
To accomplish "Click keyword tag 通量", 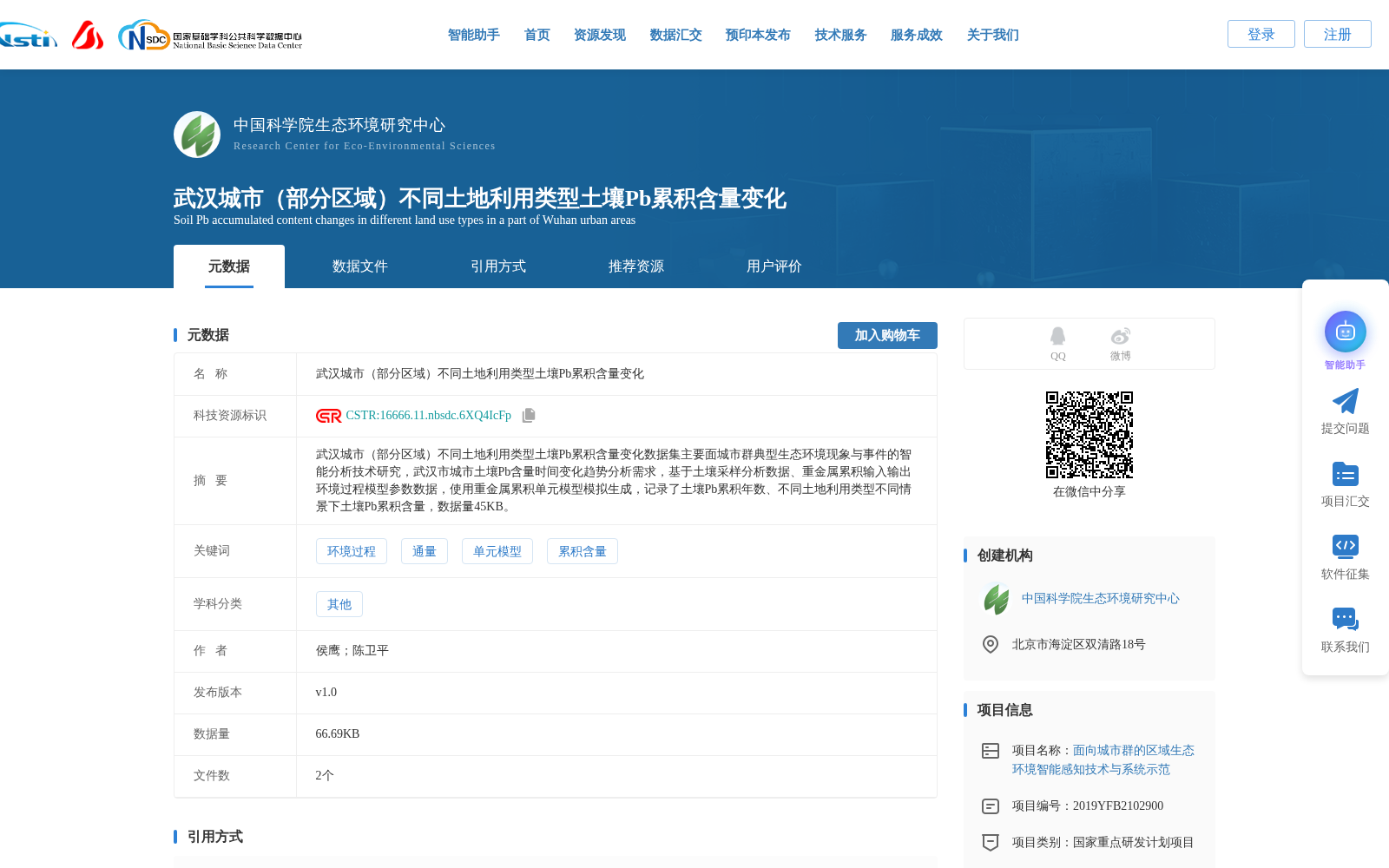I will [x=425, y=551].
